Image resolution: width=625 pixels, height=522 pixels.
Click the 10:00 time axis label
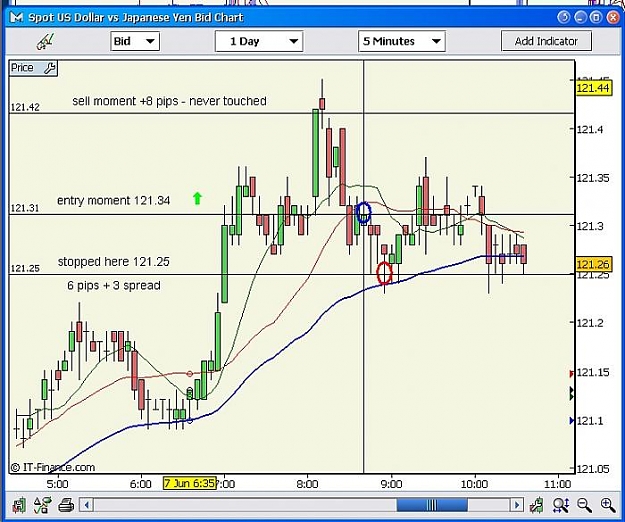click(474, 484)
